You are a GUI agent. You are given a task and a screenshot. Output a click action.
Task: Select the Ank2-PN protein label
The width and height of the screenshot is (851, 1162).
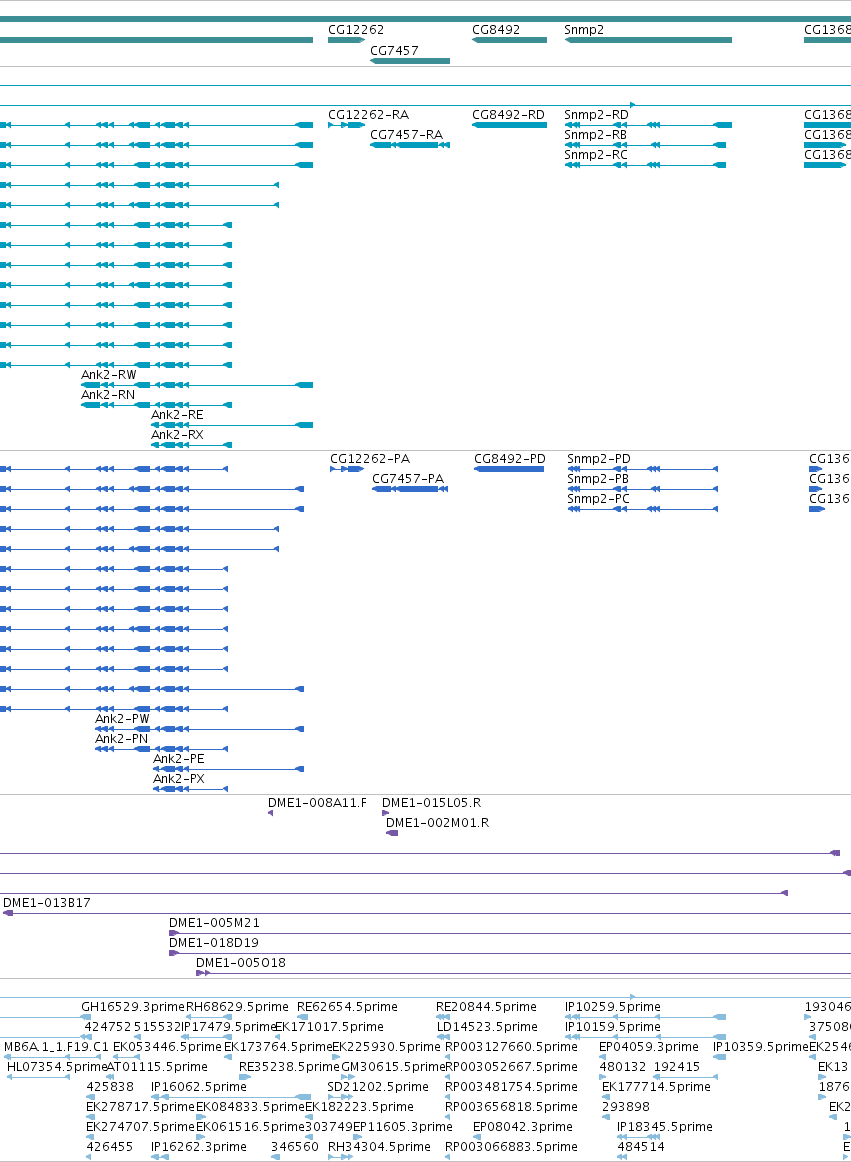click(122, 739)
